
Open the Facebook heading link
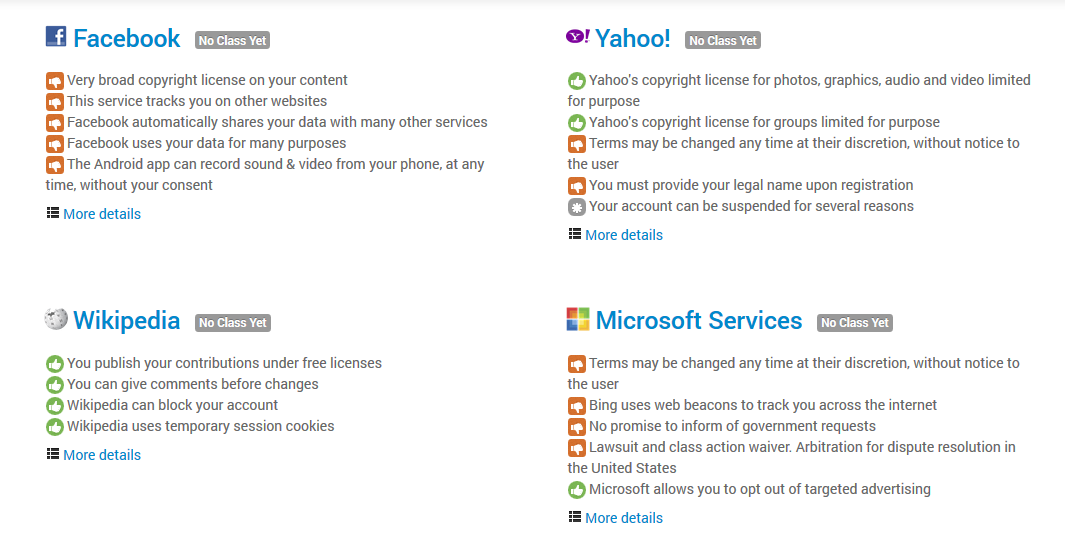click(x=126, y=39)
